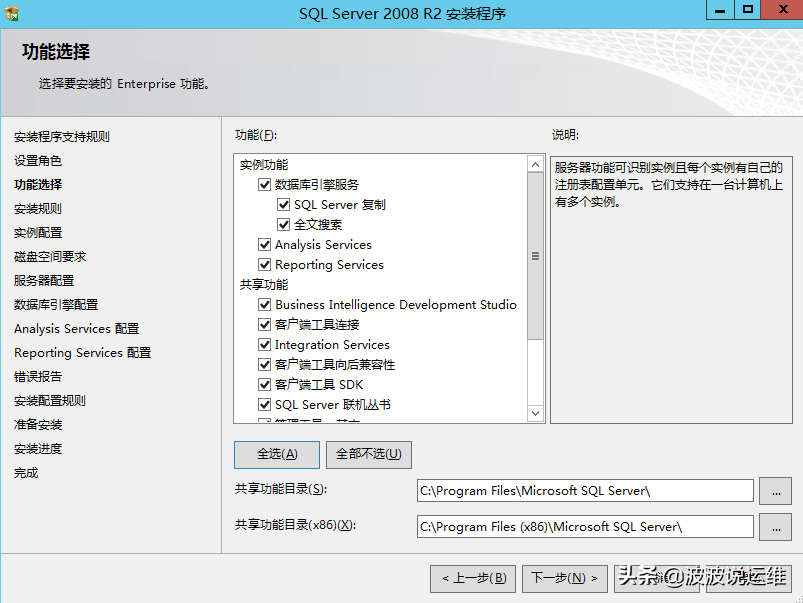Uncheck Integration Services checkbox
The height and width of the screenshot is (603, 803).
tap(264, 344)
